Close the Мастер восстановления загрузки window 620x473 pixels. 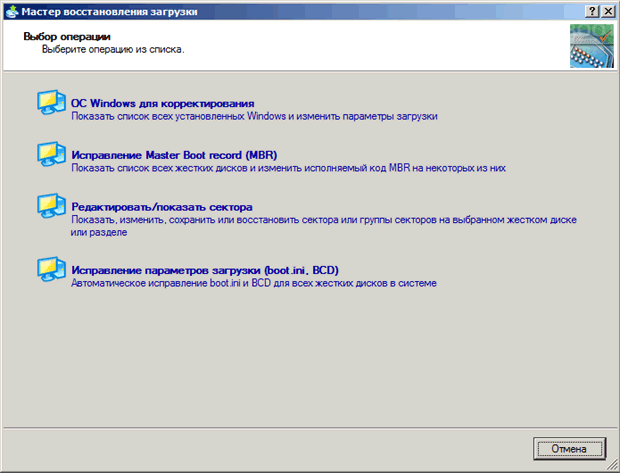coord(608,11)
